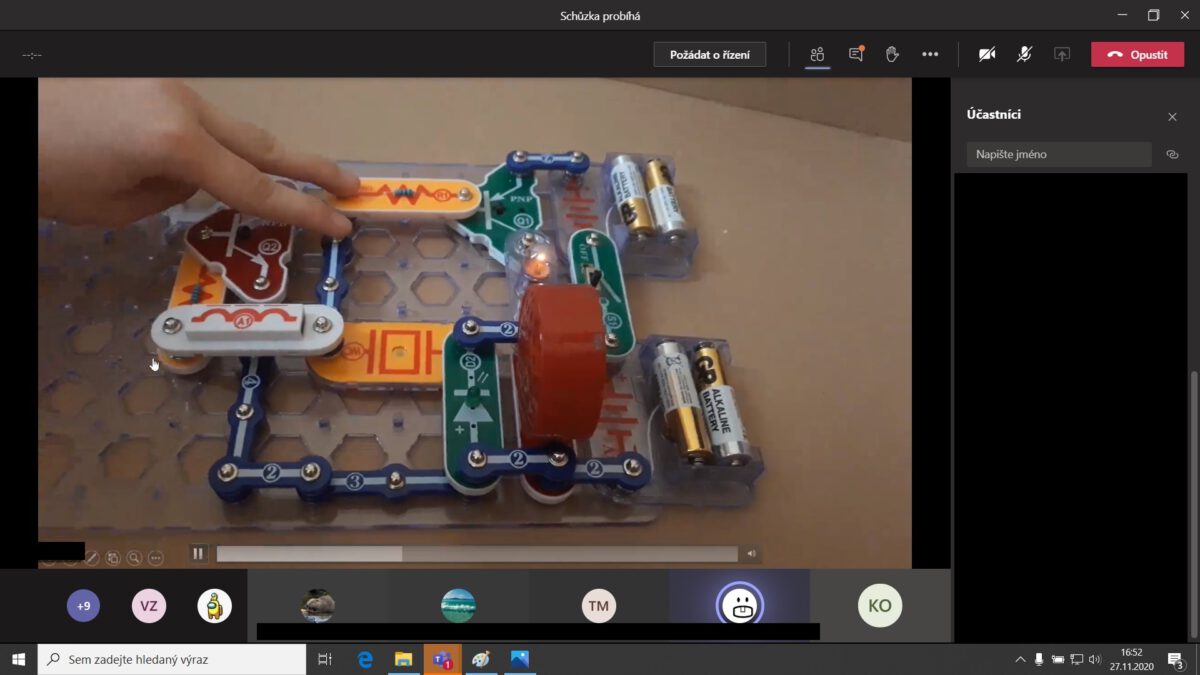Open Windows Task View
The width and height of the screenshot is (1200, 675).
pyautogui.click(x=325, y=659)
